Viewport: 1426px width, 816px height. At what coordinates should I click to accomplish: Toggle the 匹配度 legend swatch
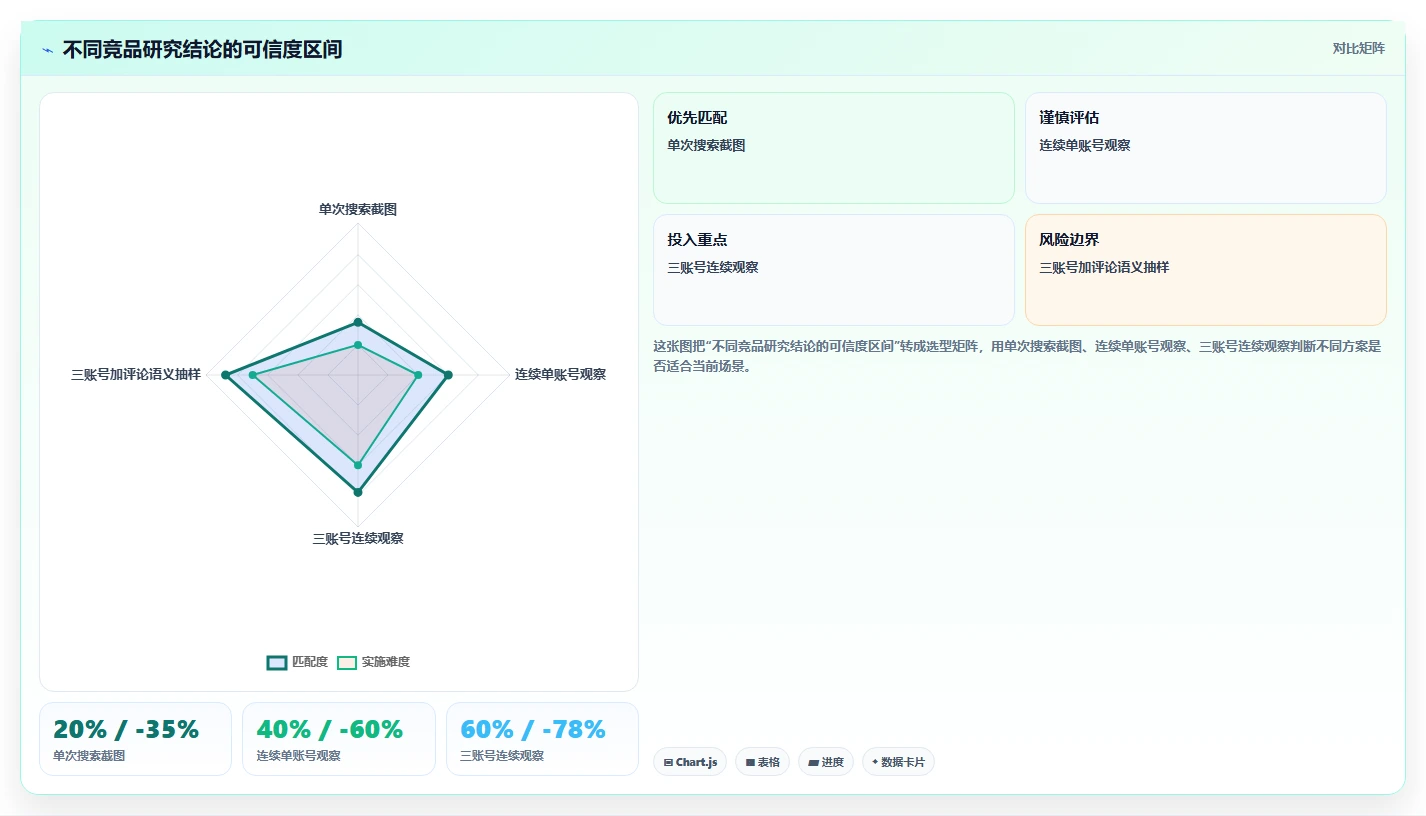coord(277,662)
